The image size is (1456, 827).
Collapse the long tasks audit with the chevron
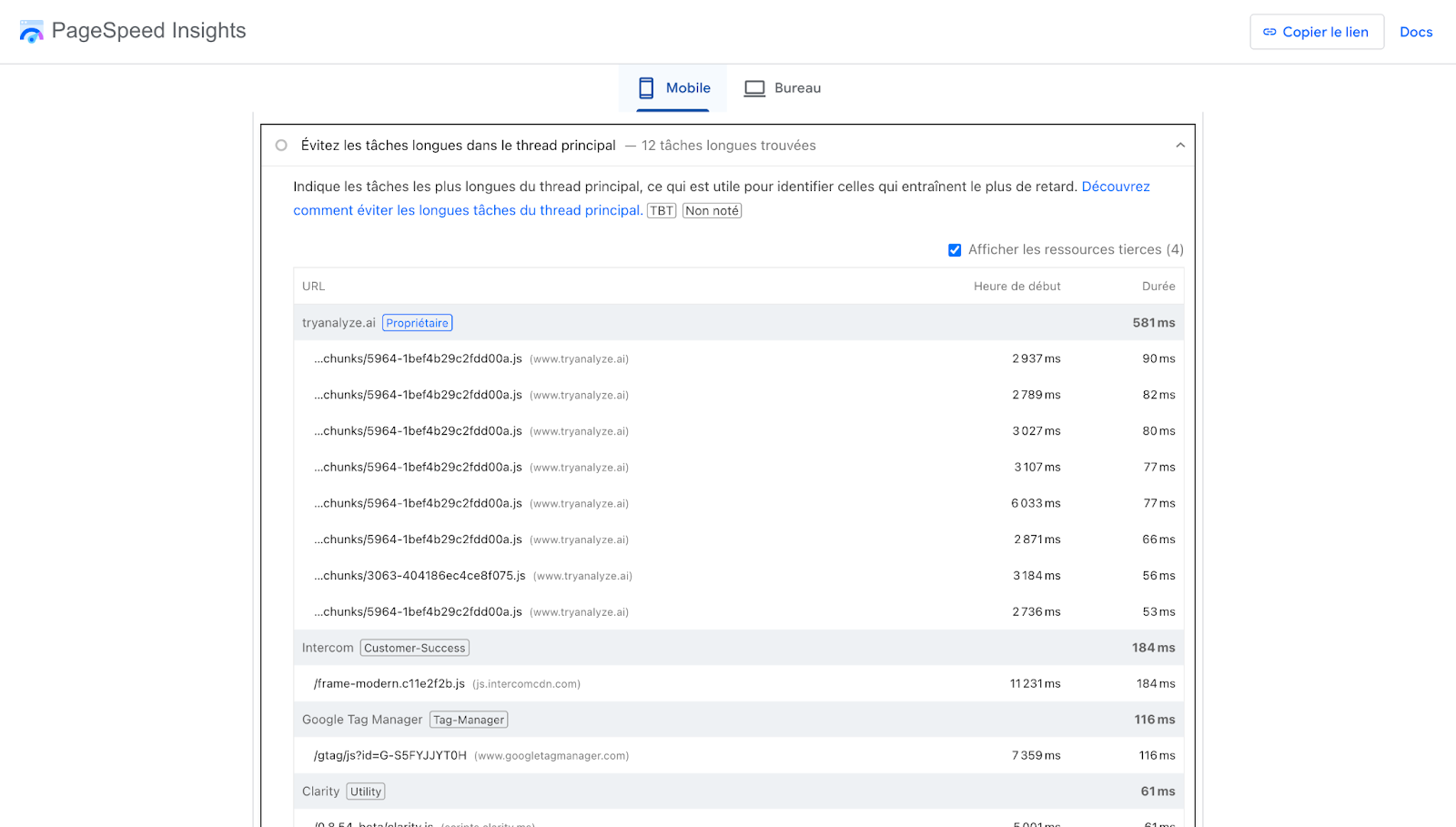1180,145
